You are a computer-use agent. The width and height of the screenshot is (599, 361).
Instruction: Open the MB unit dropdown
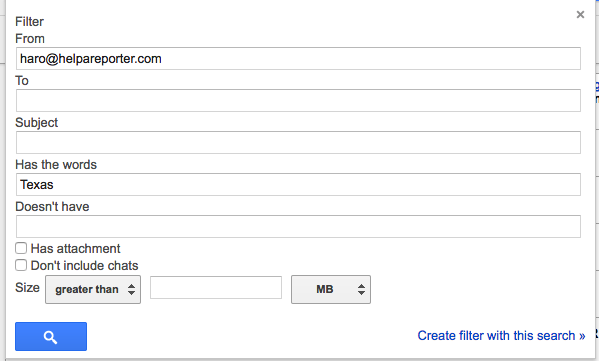tap(331, 290)
